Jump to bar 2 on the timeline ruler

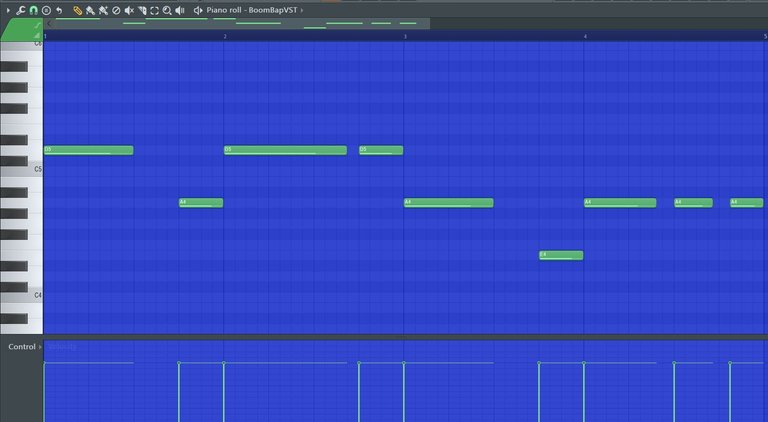(x=225, y=36)
